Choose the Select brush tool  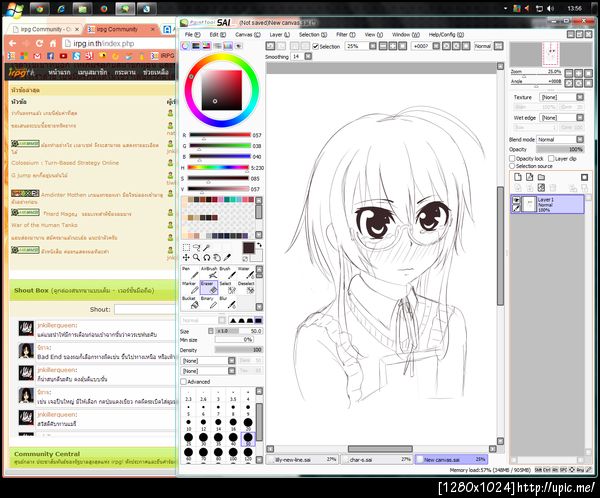pyautogui.click(x=227, y=287)
